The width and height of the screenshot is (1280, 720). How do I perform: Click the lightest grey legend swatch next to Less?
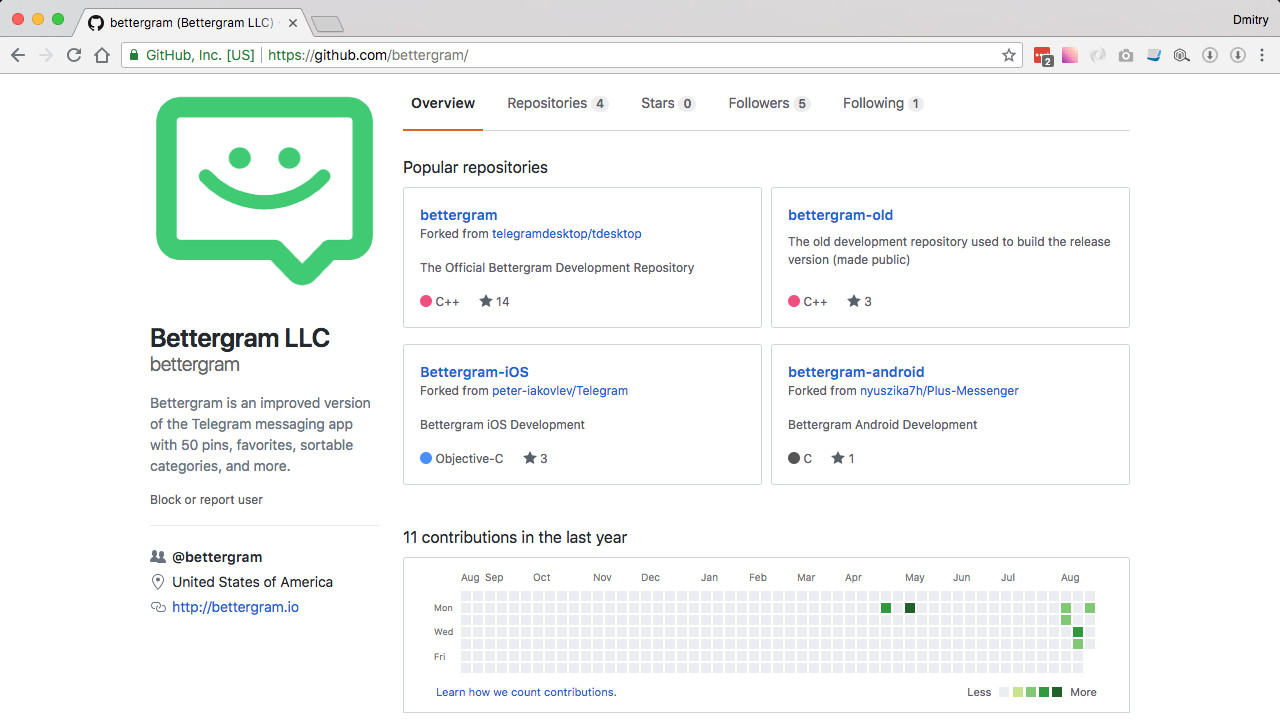[x=1004, y=692]
